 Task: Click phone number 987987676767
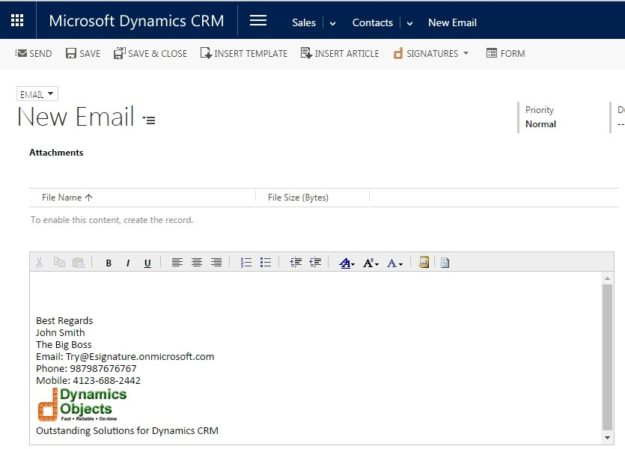point(103,368)
